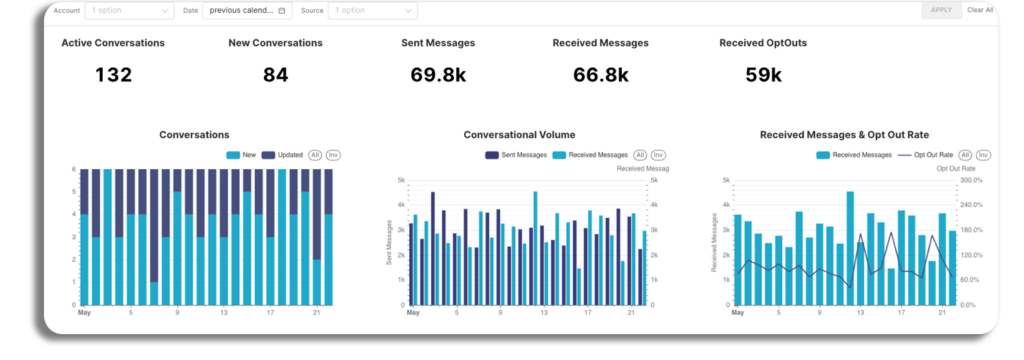Click the Updated legend dark blue swatch
The image size is (1024, 360).
(x=268, y=155)
